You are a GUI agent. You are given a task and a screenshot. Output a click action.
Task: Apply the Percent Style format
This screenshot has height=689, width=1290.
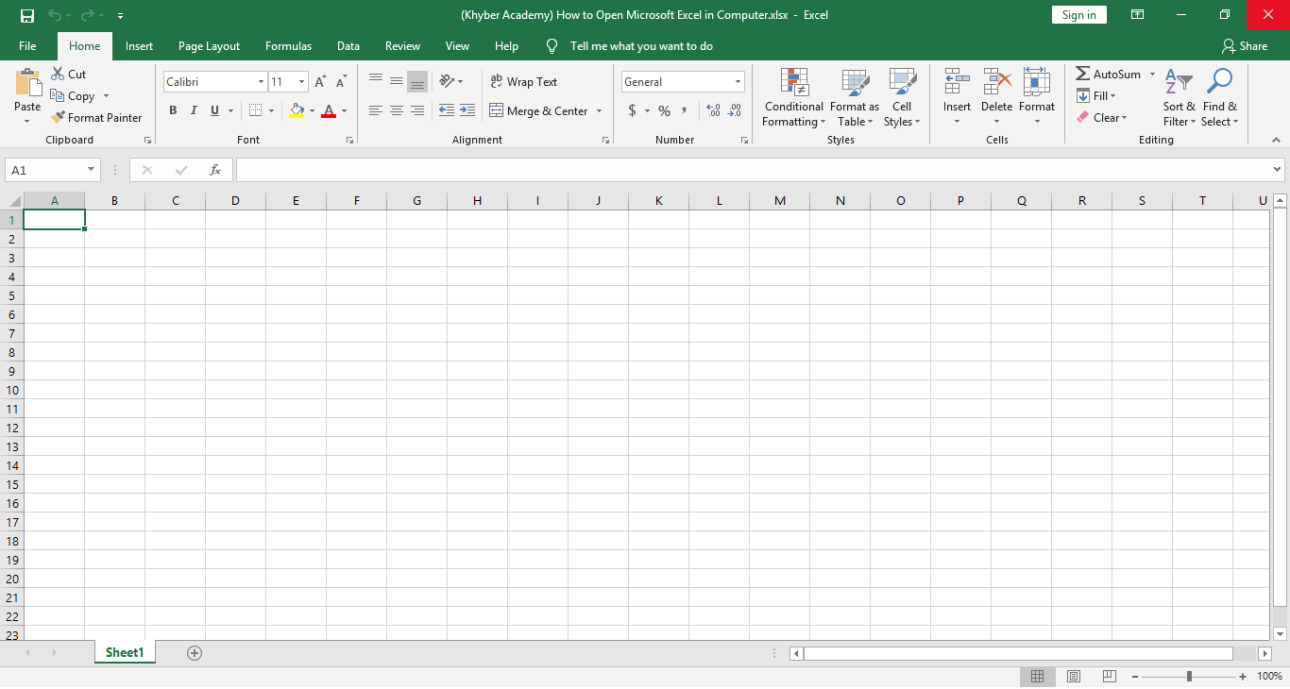[664, 110]
